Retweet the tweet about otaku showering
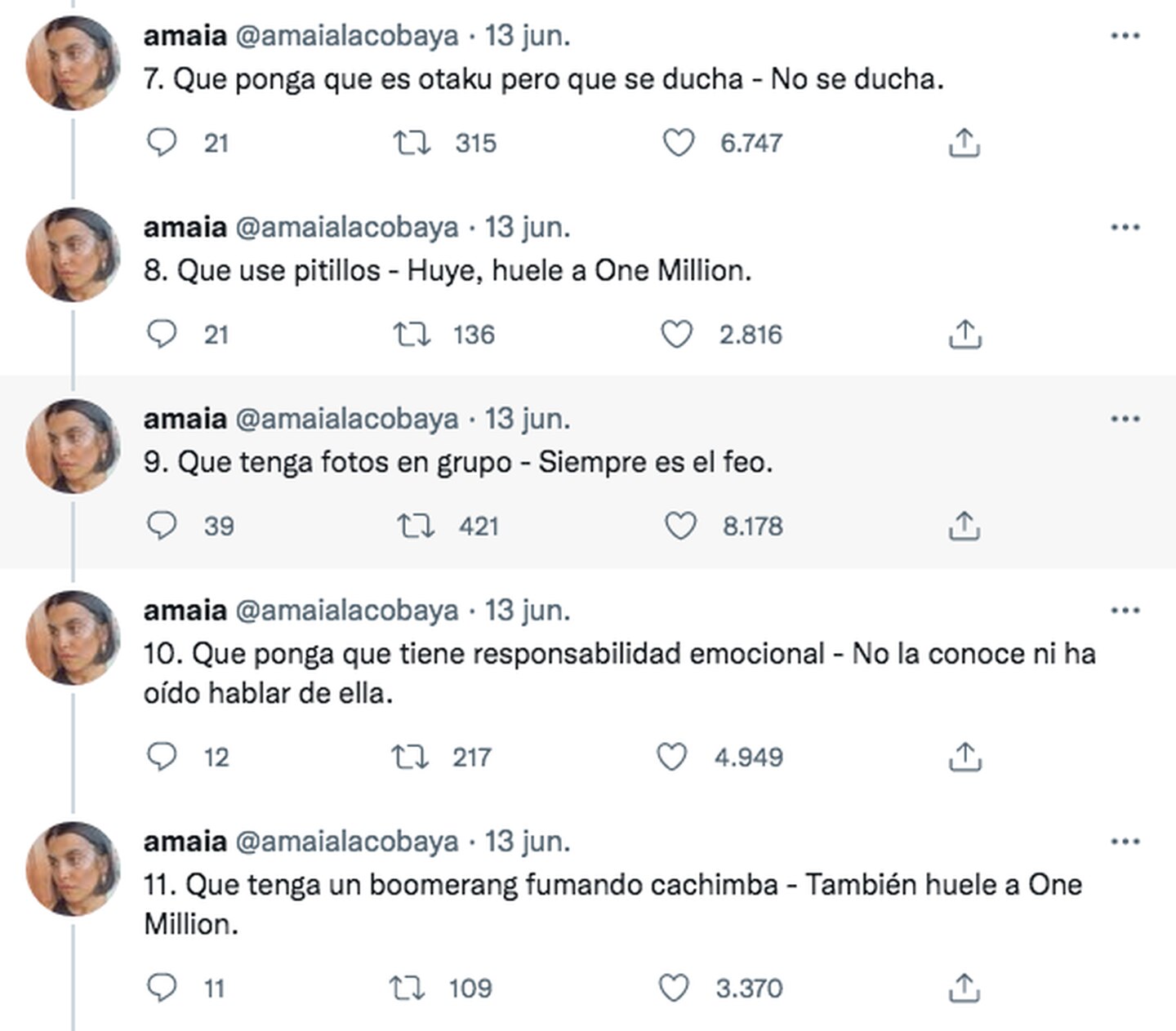The width and height of the screenshot is (1176, 1031). click(412, 143)
